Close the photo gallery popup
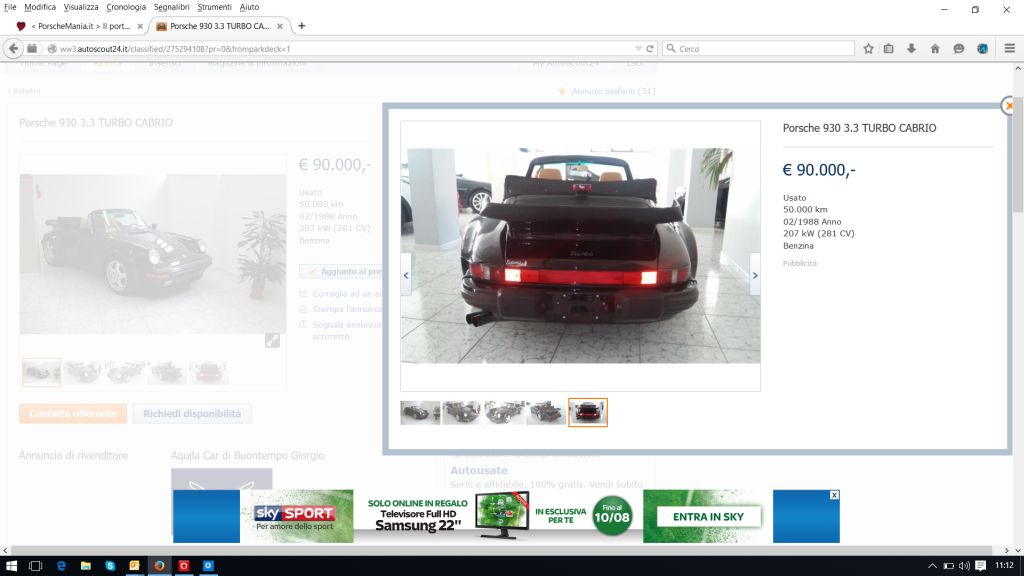 [x=1009, y=105]
